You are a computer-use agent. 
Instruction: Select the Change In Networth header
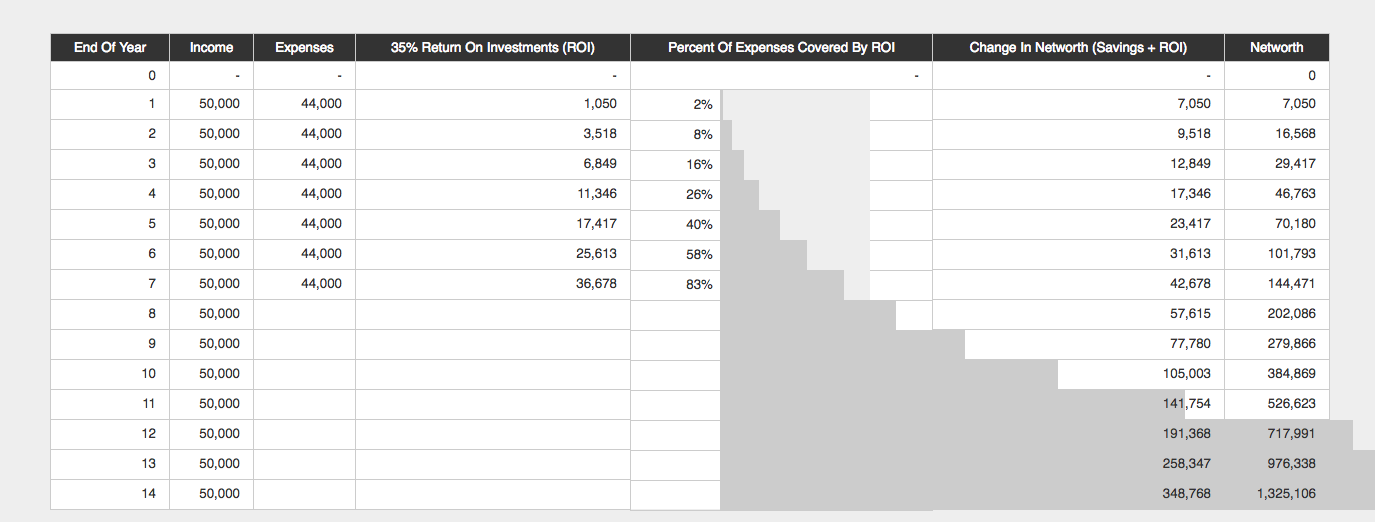click(1078, 47)
